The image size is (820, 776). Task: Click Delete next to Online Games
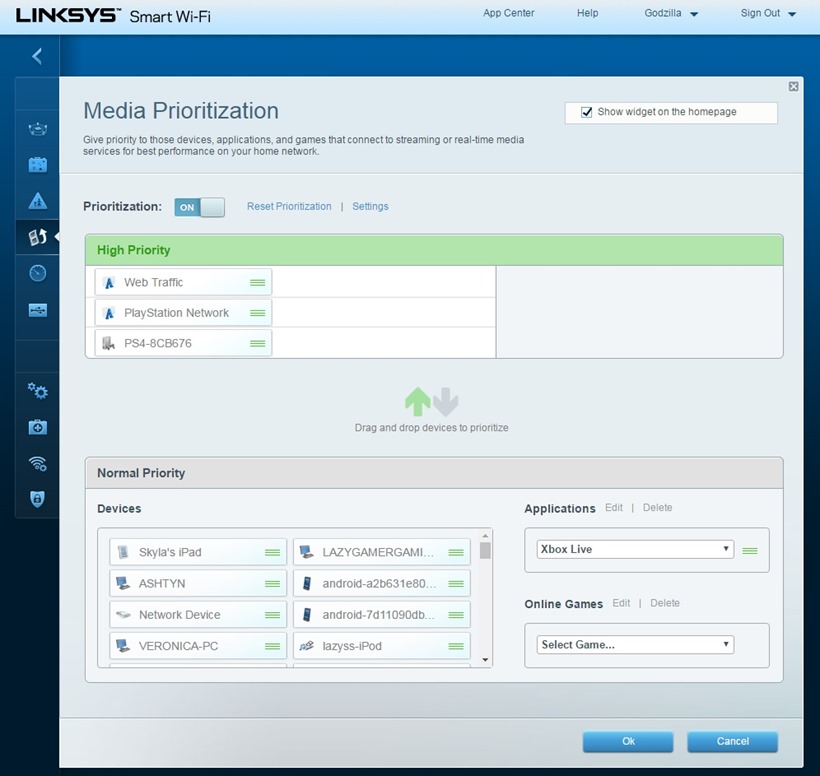pyautogui.click(x=665, y=603)
